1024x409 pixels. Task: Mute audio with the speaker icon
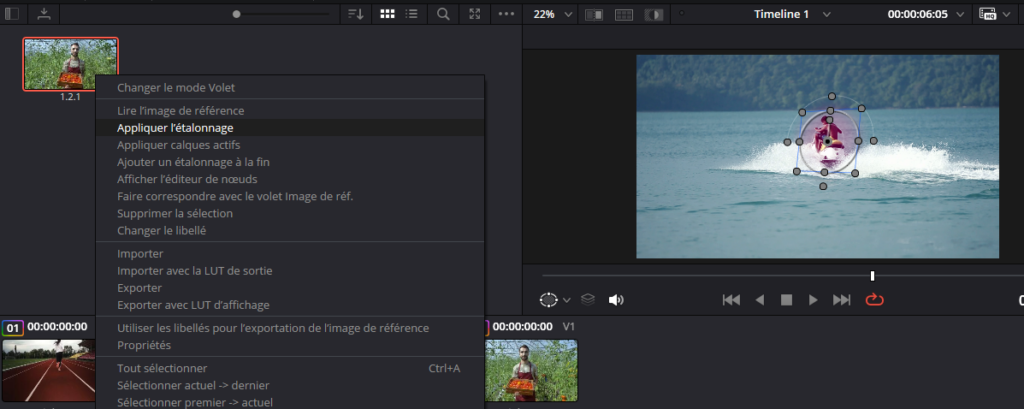(616, 299)
